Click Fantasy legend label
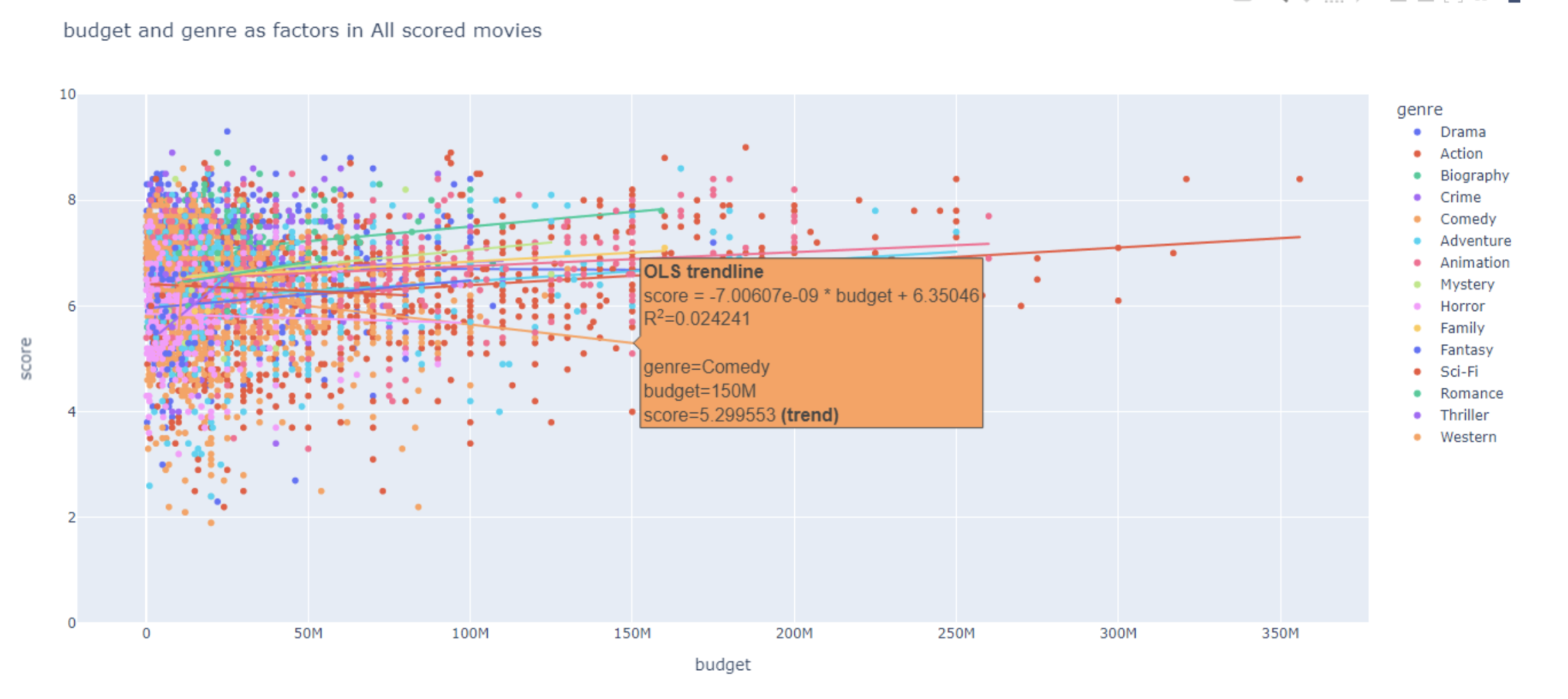Image resolution: width=1568 pixels, height=699 pixels. (1466, 350)
